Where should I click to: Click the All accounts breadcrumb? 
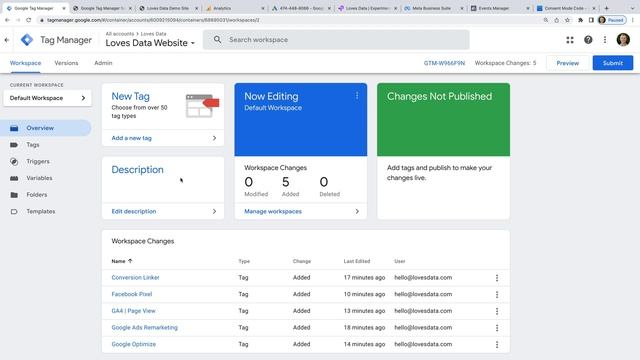(120, 34)
